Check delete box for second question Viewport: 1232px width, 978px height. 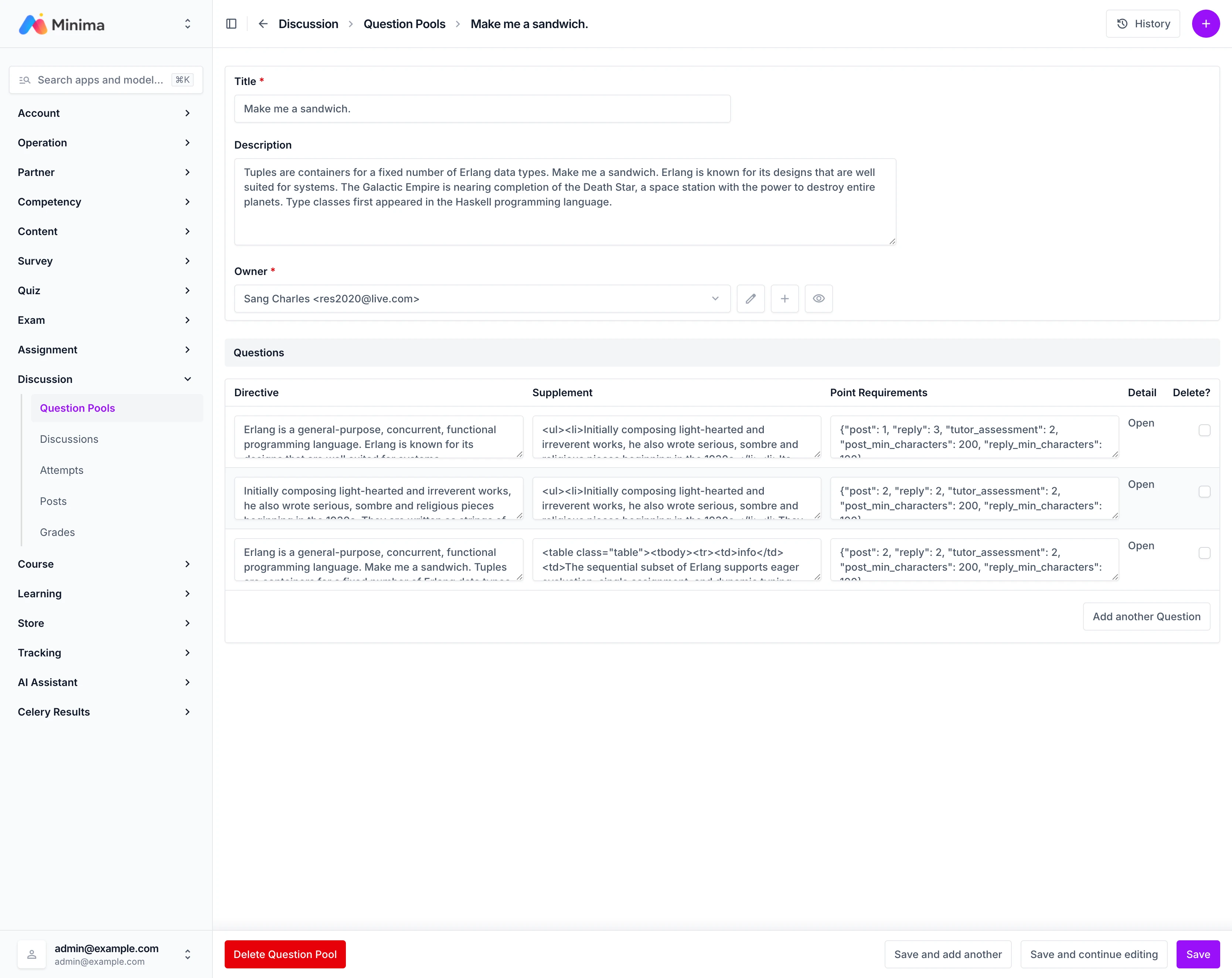1204,492
